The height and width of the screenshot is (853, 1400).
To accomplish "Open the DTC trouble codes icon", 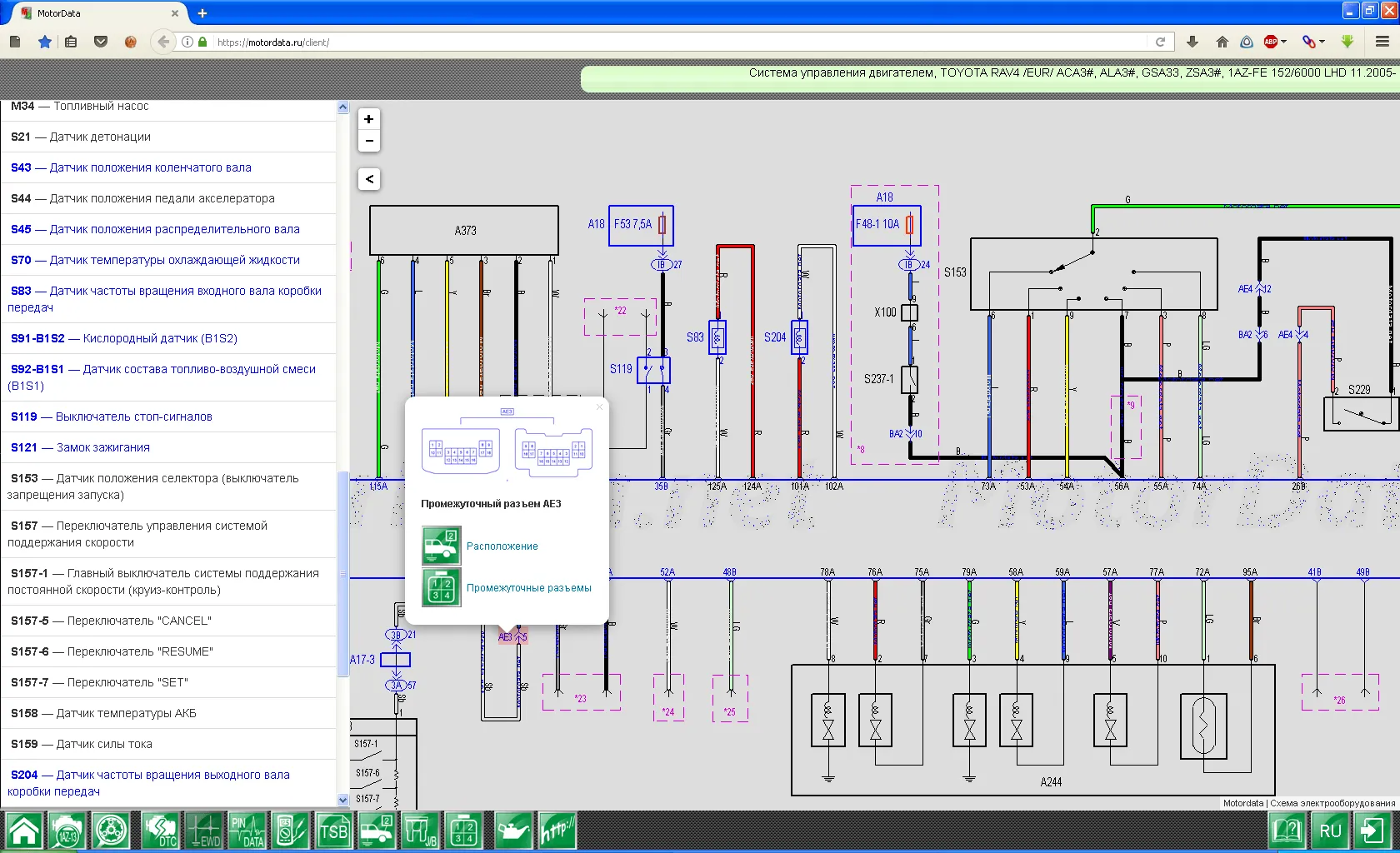I will pyautogui.click(x=160, y=831).
